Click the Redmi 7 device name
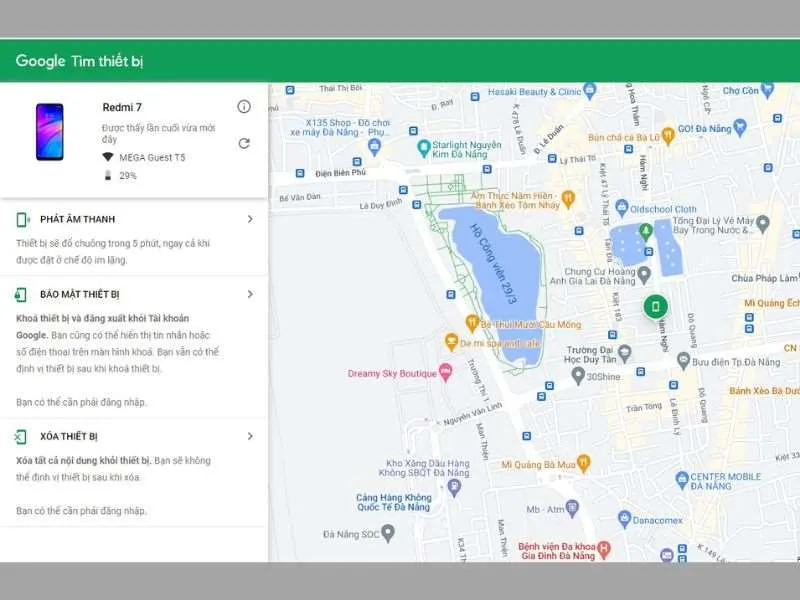This screenshot has width=800, height=600. tap(122, 107)
